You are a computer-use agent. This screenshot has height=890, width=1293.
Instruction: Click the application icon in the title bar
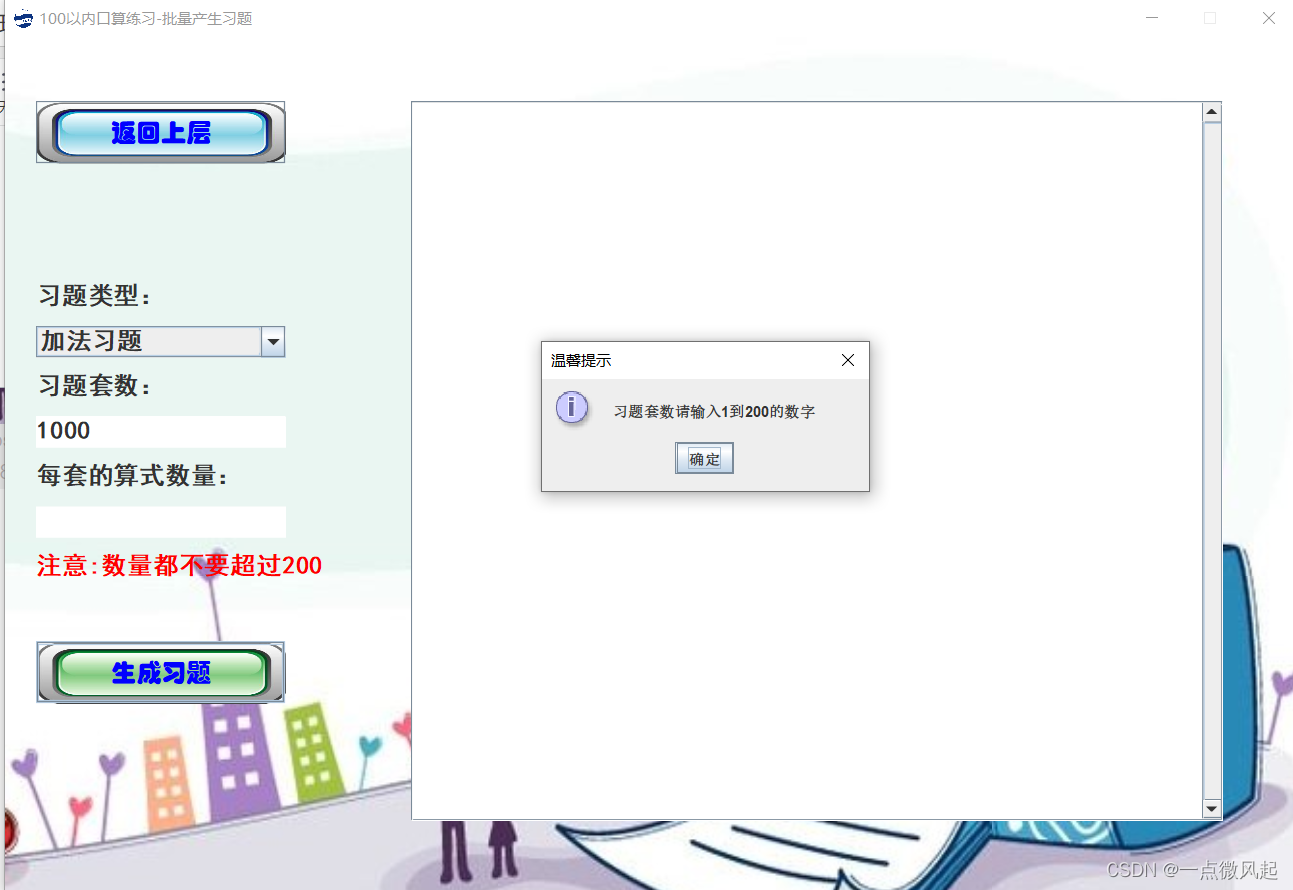coord(22,18)
